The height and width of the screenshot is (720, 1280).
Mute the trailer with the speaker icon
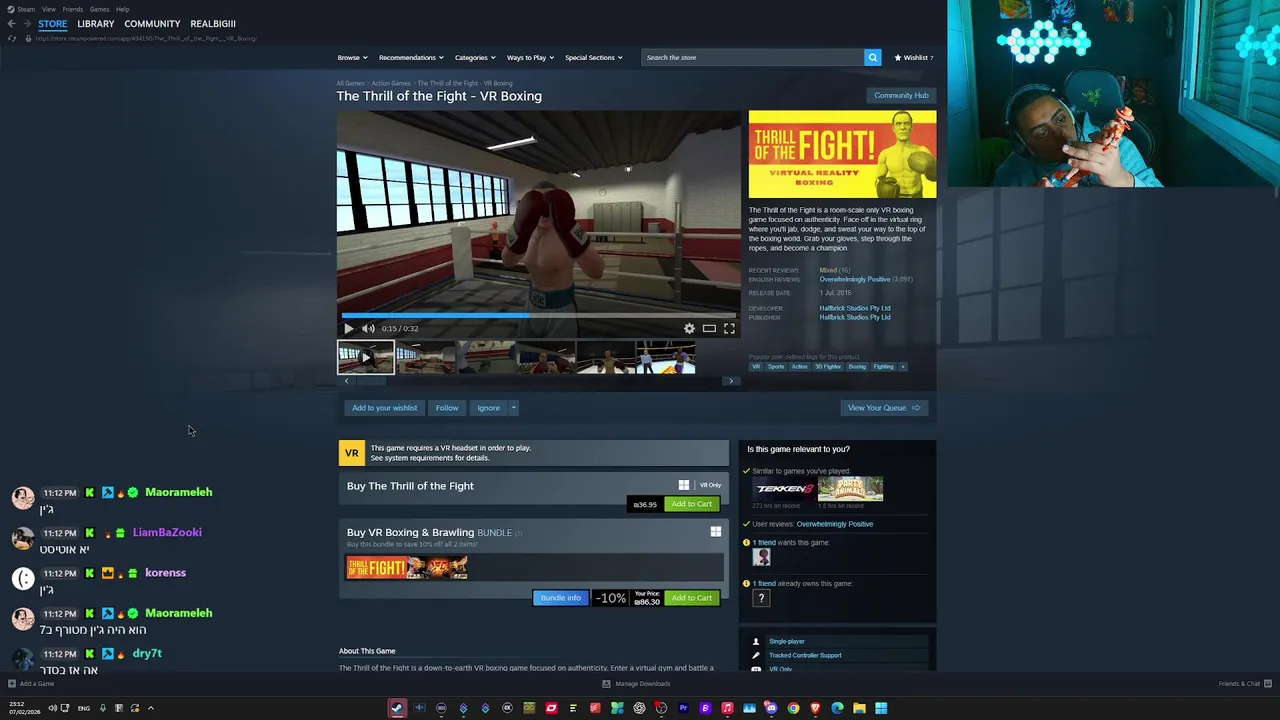368,328
